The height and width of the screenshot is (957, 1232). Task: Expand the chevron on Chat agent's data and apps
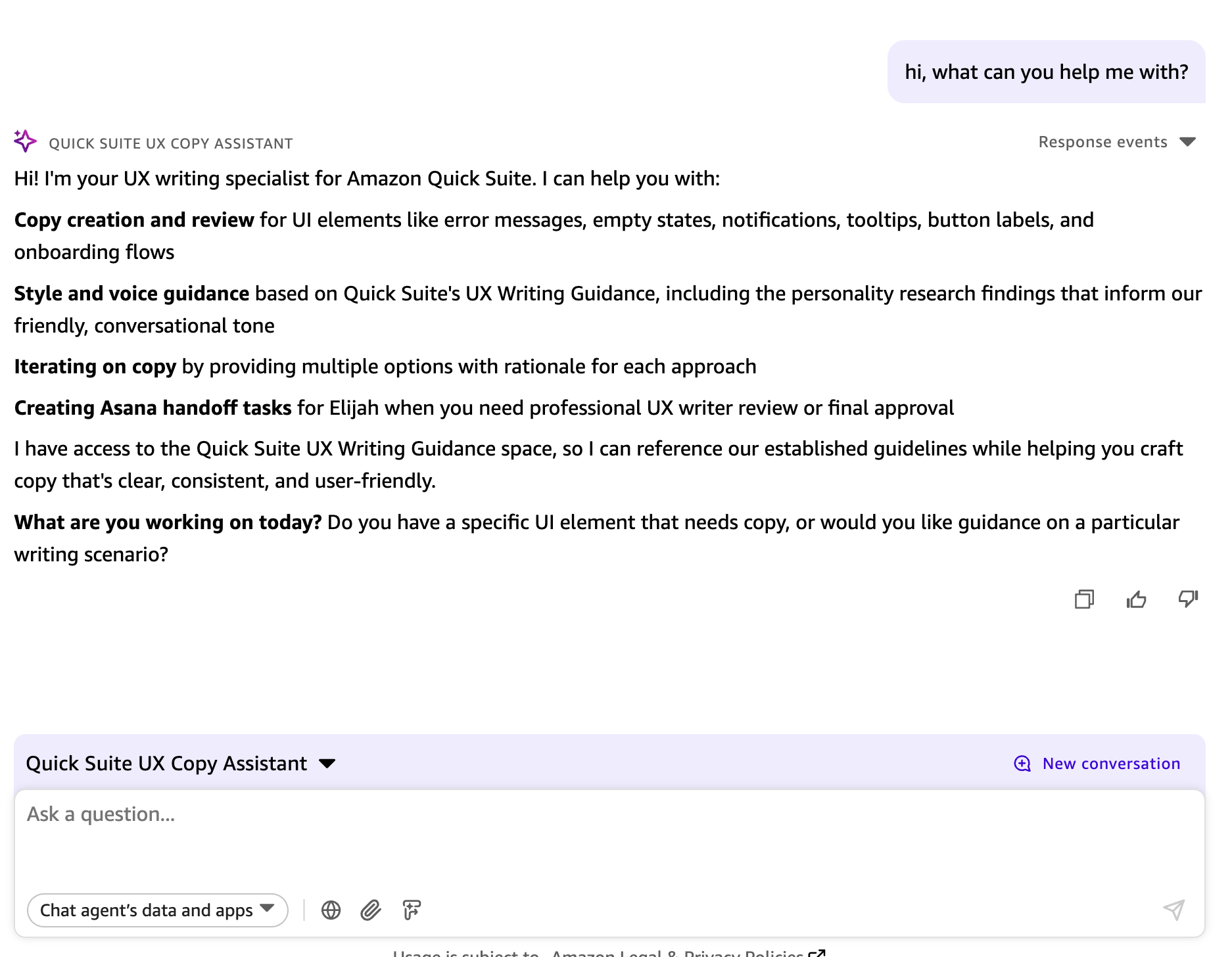267,910
